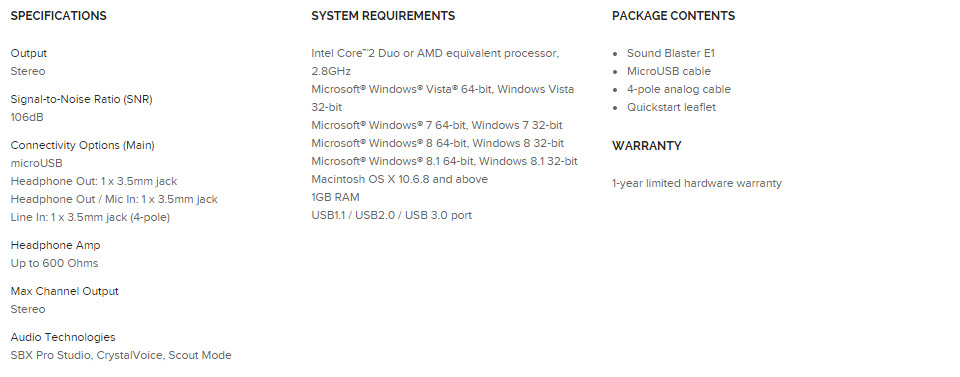Select the Signal-to-Noise Ratio (SNR) label
The height and width of the screenshot is (377, 960).
tap(81, 99)
